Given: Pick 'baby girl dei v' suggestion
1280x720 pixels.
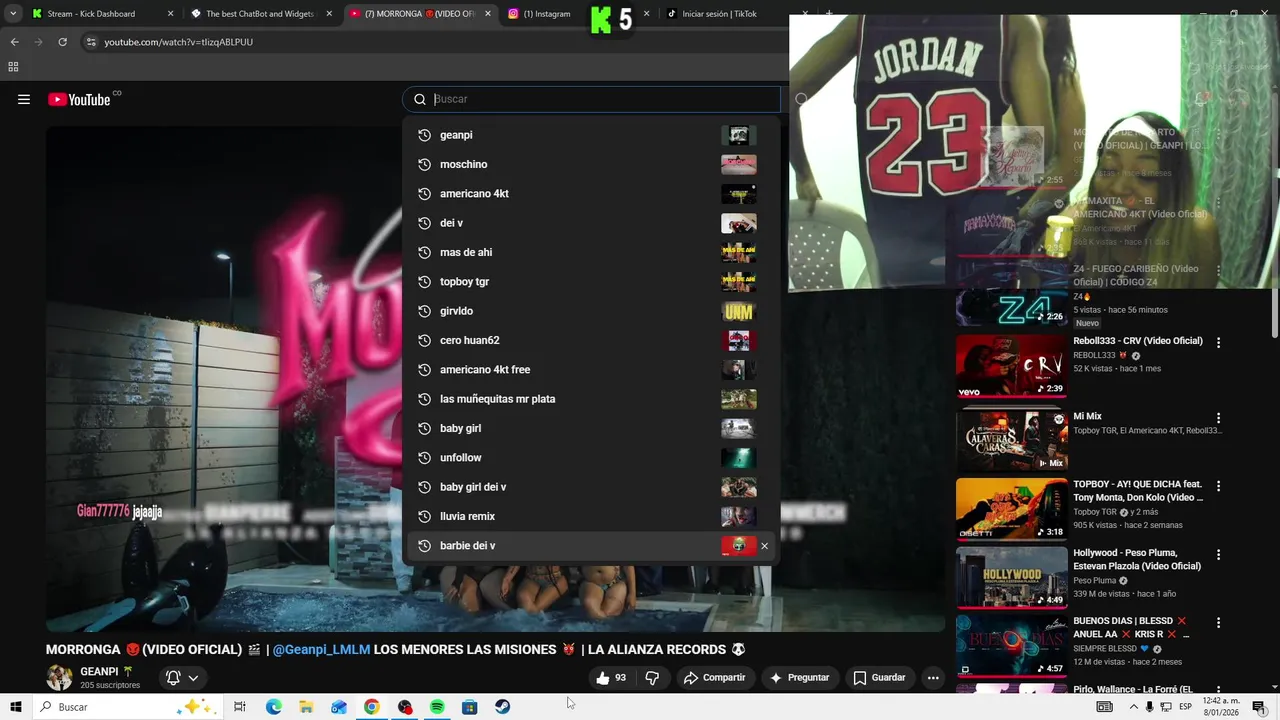Looking at the screenshot, I should (591, 487).
